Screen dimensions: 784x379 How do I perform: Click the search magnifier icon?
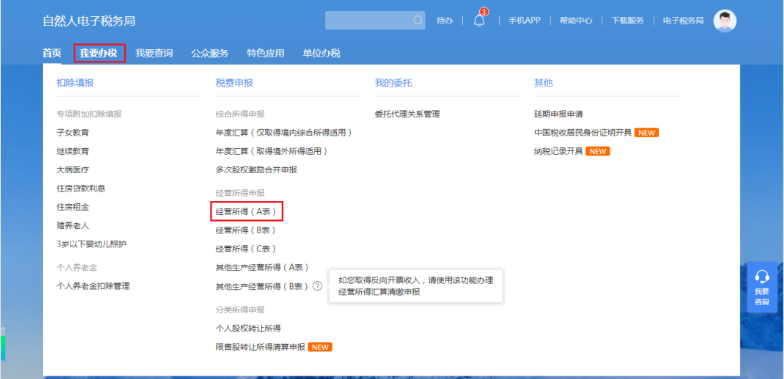point(418,20)
